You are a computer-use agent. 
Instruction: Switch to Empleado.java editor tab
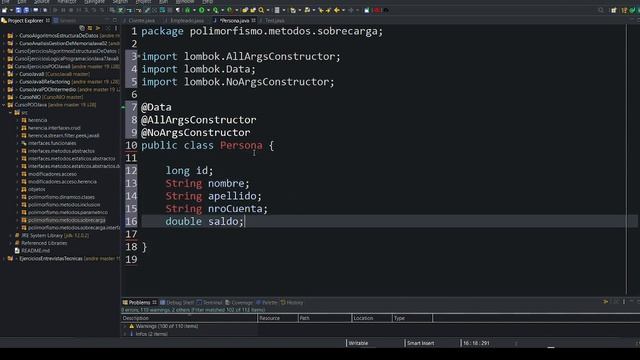(186, 20)
